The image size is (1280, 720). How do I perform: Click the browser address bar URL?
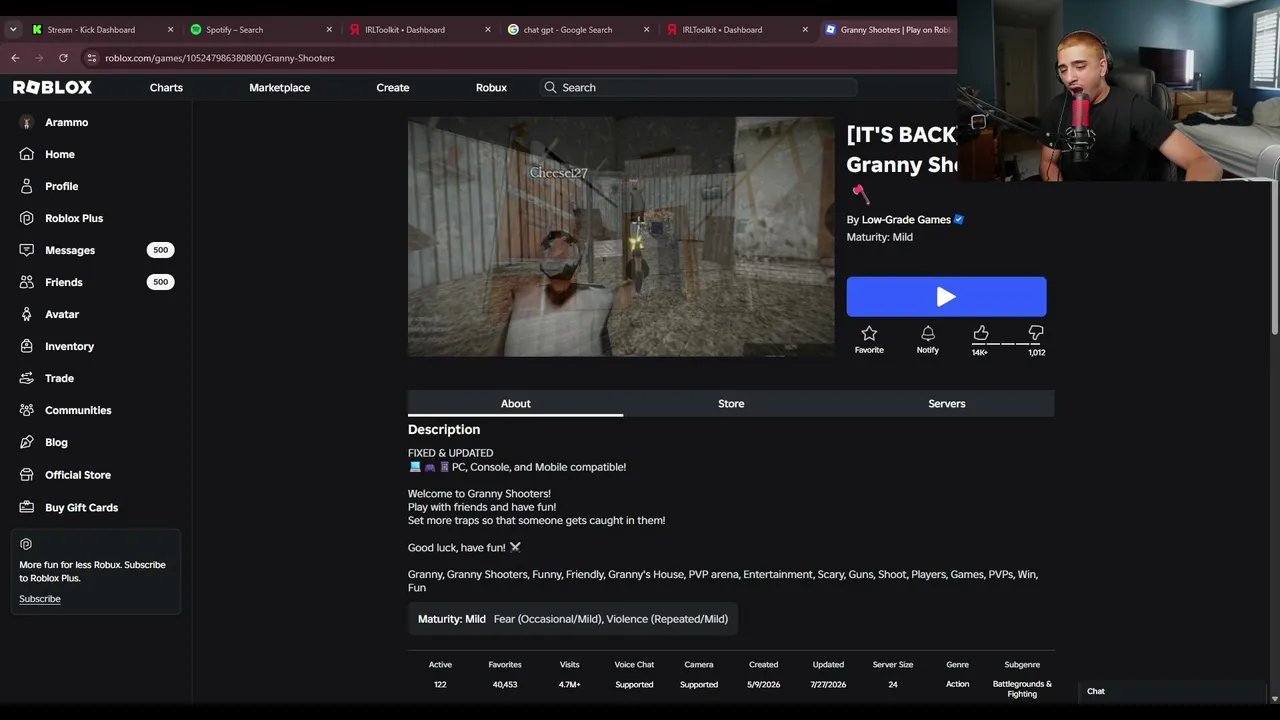[220, 58]
